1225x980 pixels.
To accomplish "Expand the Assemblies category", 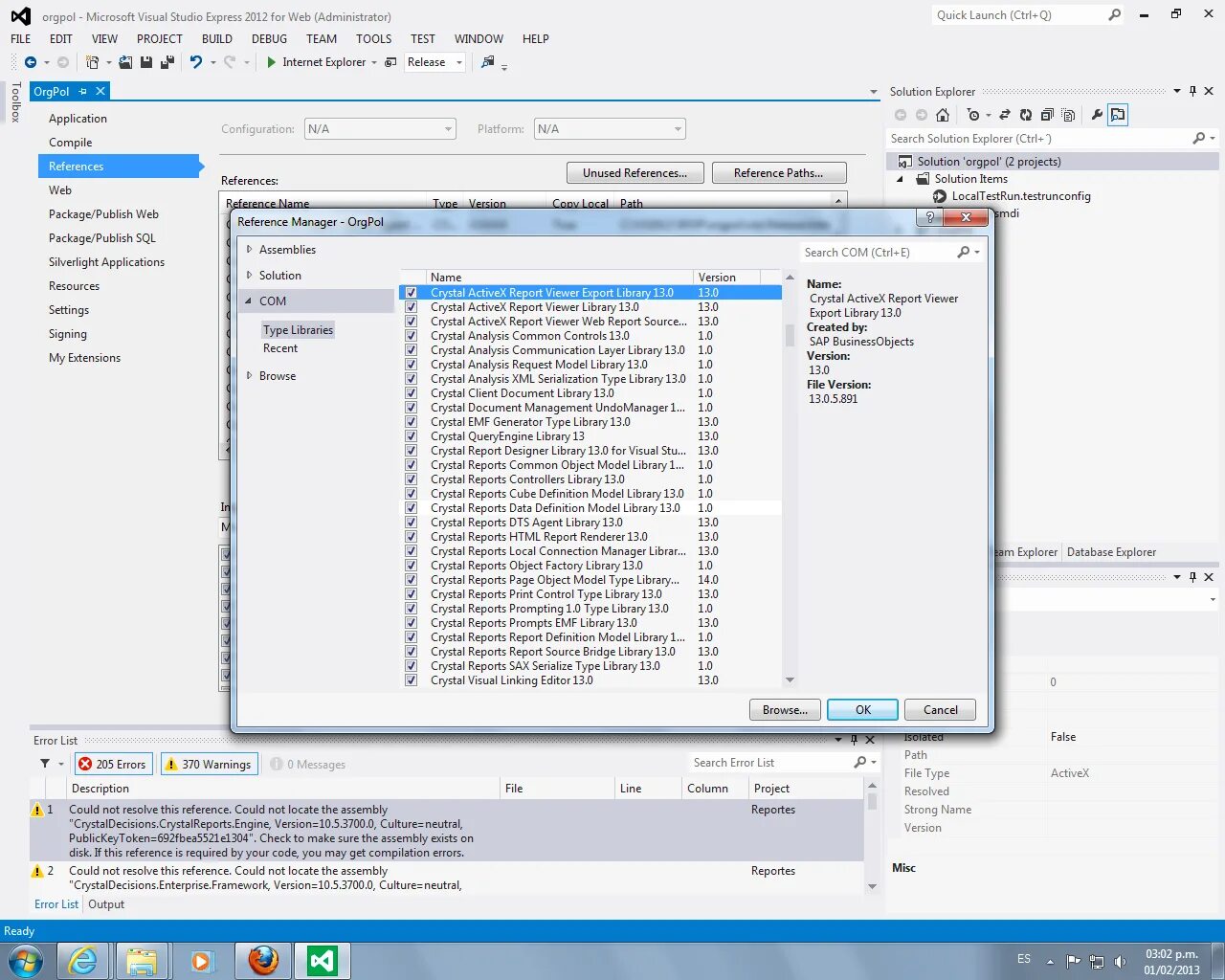I will click(x=249, y=249).
